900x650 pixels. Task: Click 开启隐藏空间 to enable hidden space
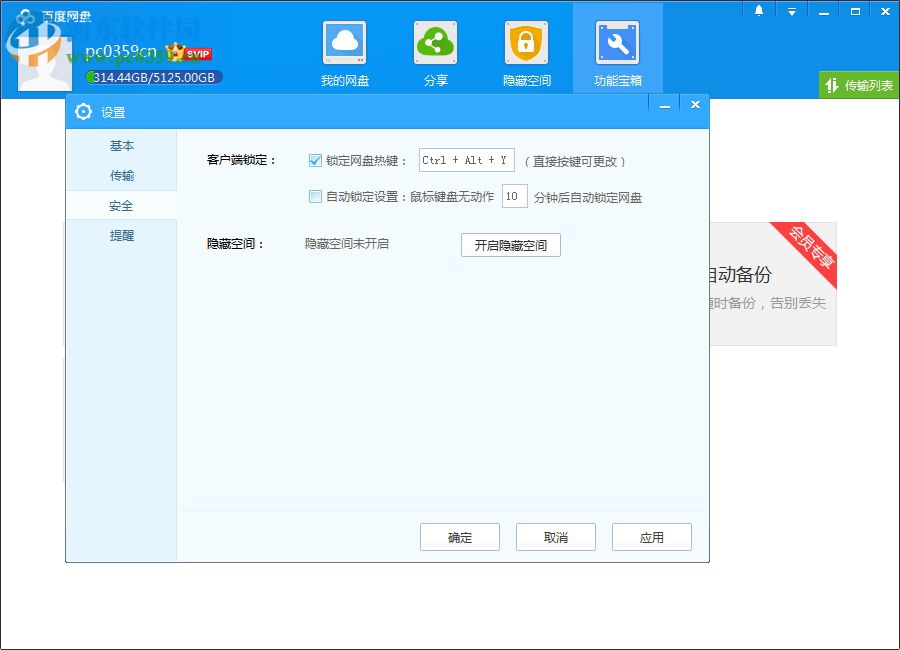[510, 245]
